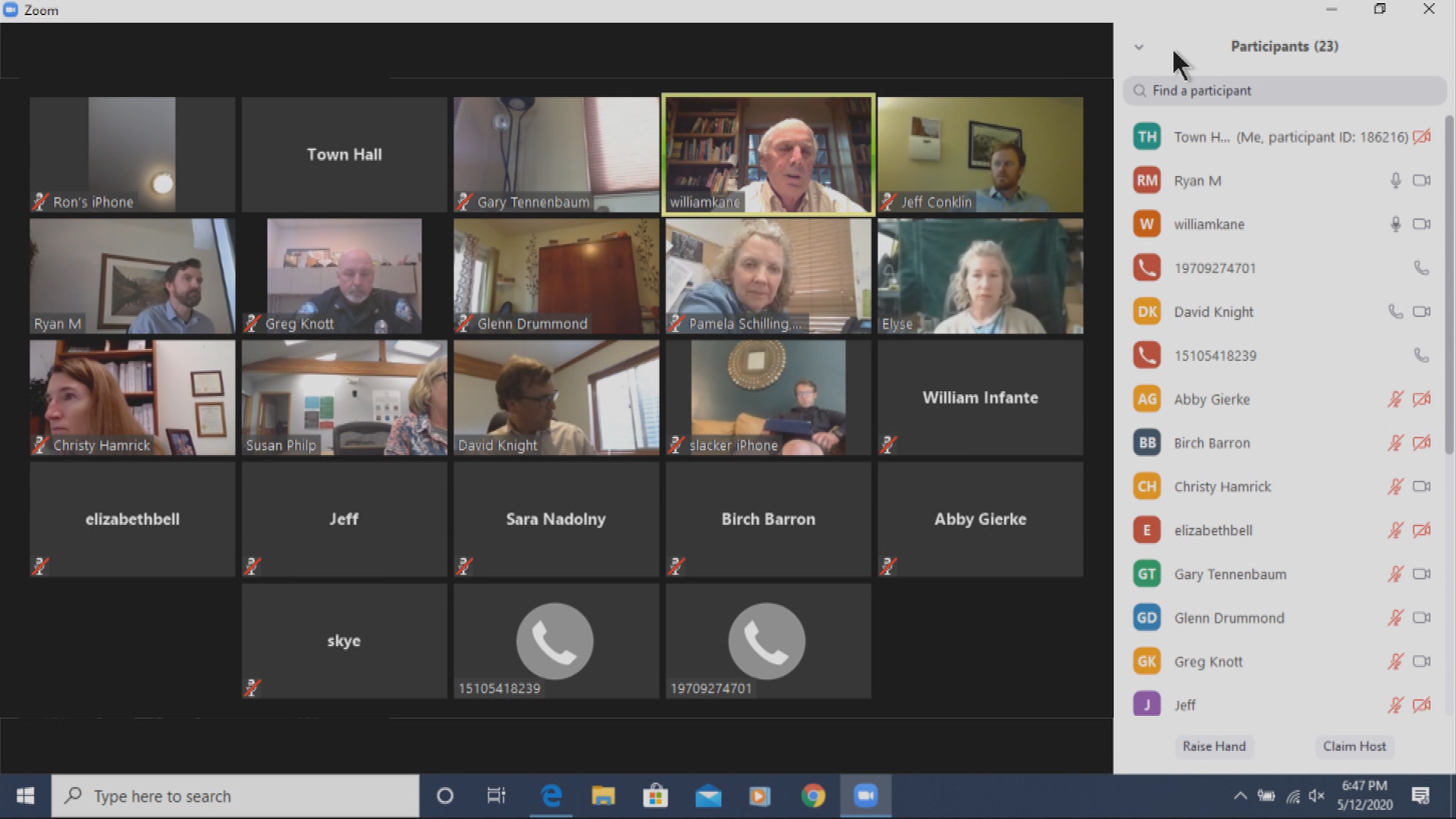Click Gary Tennenbaum's camera icon in list

[1422, 574]
